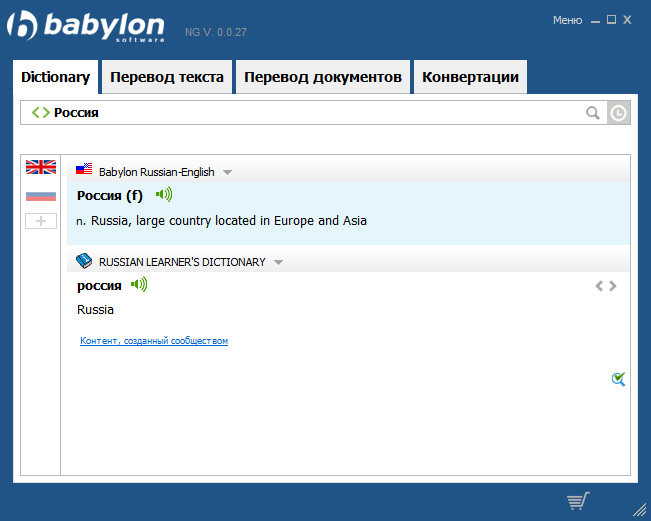
Task: Click the swap direction arrows beside Россия
Action: pos(40,113)
